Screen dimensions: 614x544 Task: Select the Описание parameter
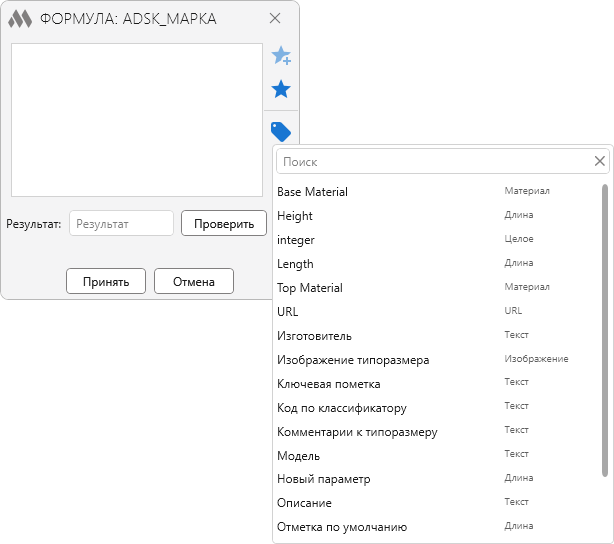pyautogui.click(x=438, y=503)
